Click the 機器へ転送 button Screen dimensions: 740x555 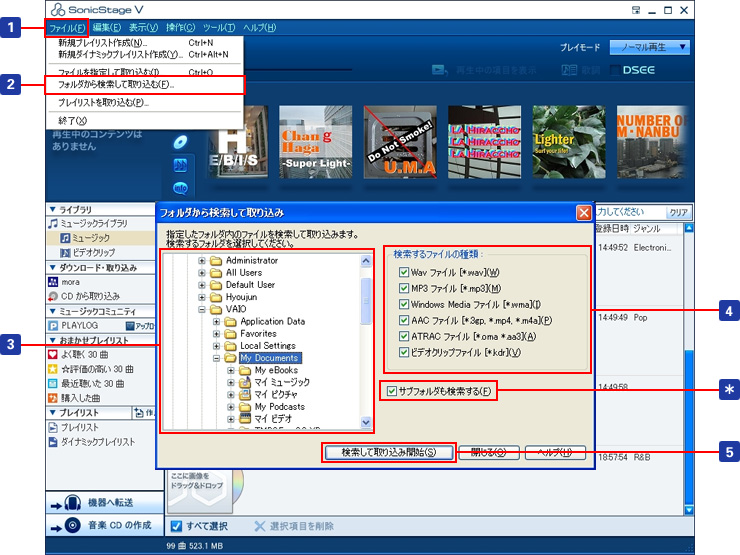click(103, 503)
